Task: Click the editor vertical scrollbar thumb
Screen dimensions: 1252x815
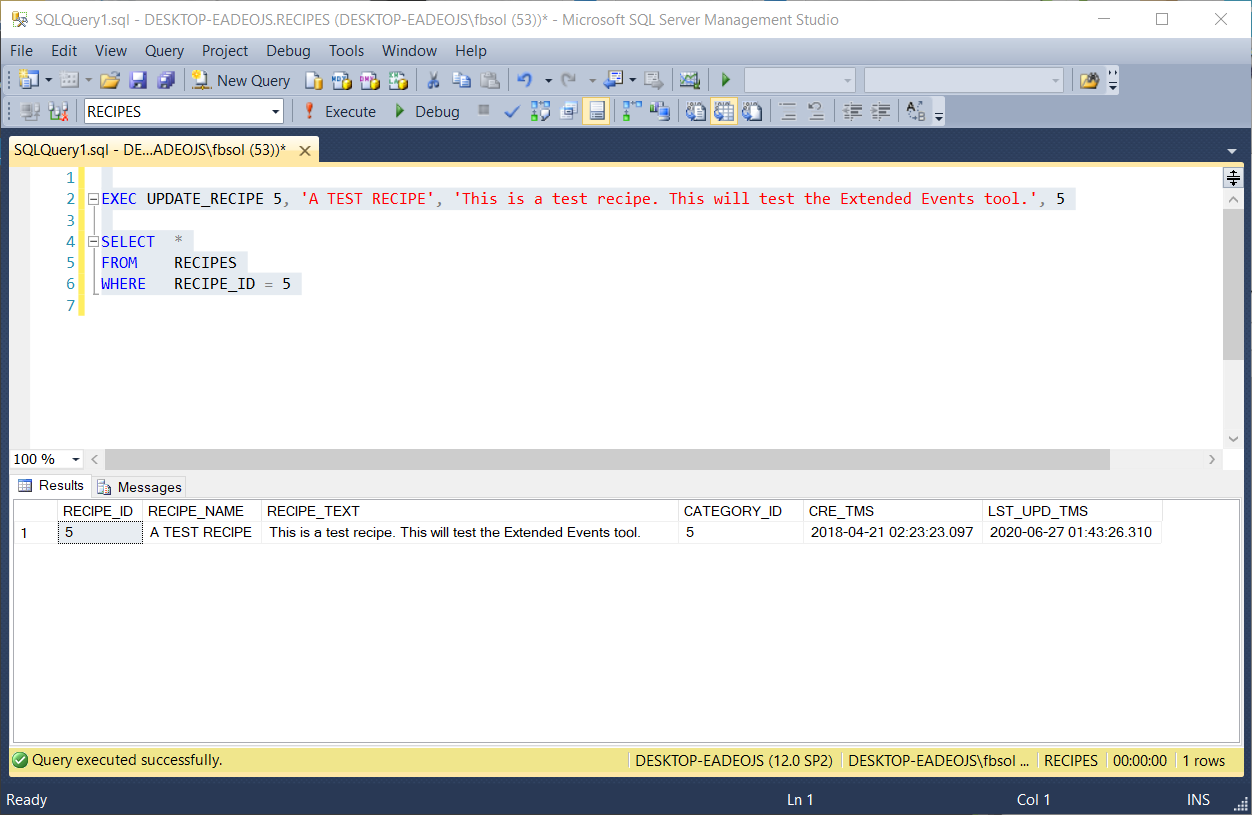Action: (1233, 285)
